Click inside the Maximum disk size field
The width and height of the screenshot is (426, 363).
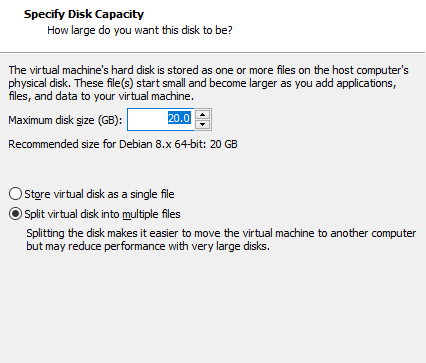tap(161, 119)
